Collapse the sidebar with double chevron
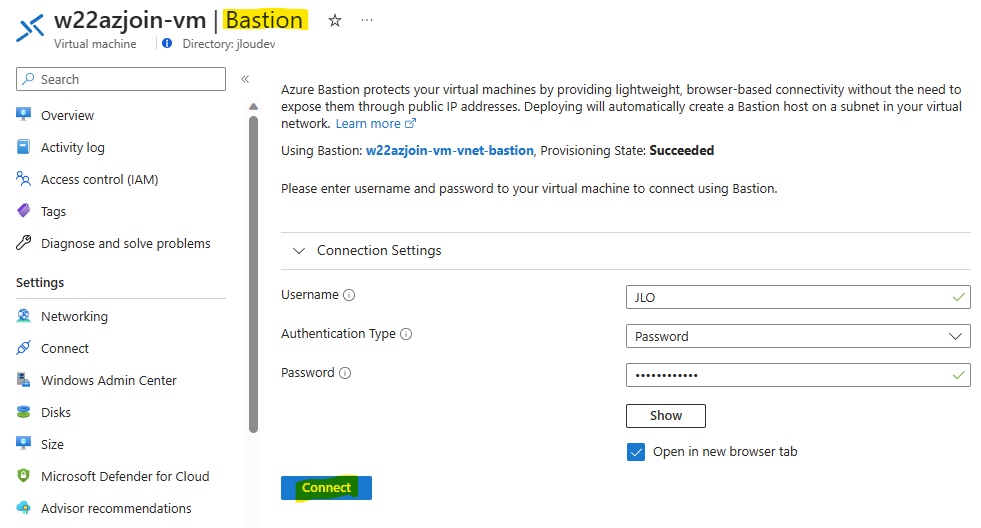Viewport: 981px width, 528px height. (245, 79)
